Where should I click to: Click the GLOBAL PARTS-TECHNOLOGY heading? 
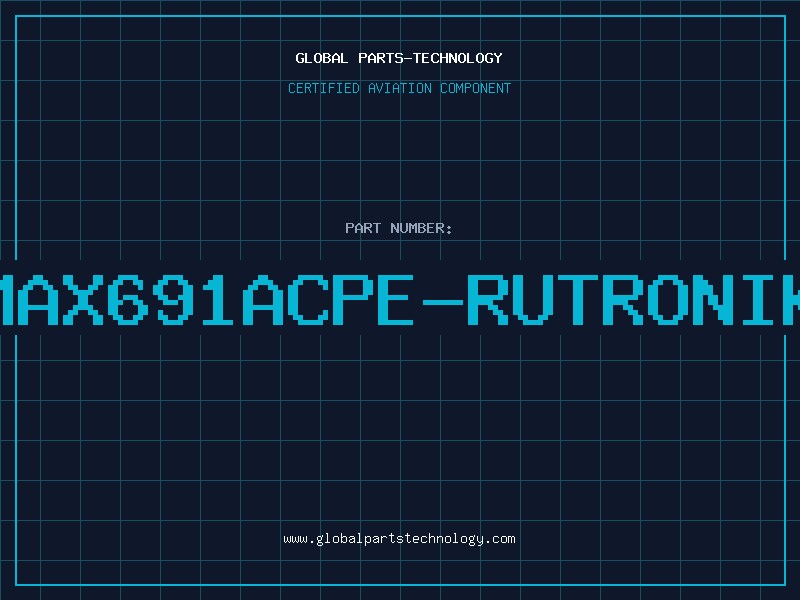click(399, 58)
